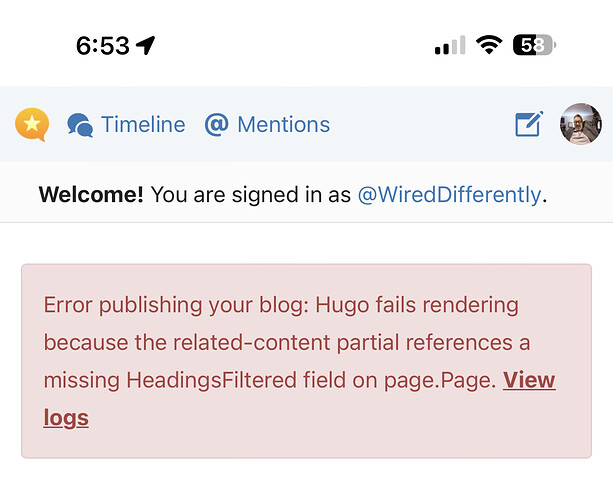Tap the bold Welcome! text
This screenshot has height=500, width=613.
tap(91, 194)
